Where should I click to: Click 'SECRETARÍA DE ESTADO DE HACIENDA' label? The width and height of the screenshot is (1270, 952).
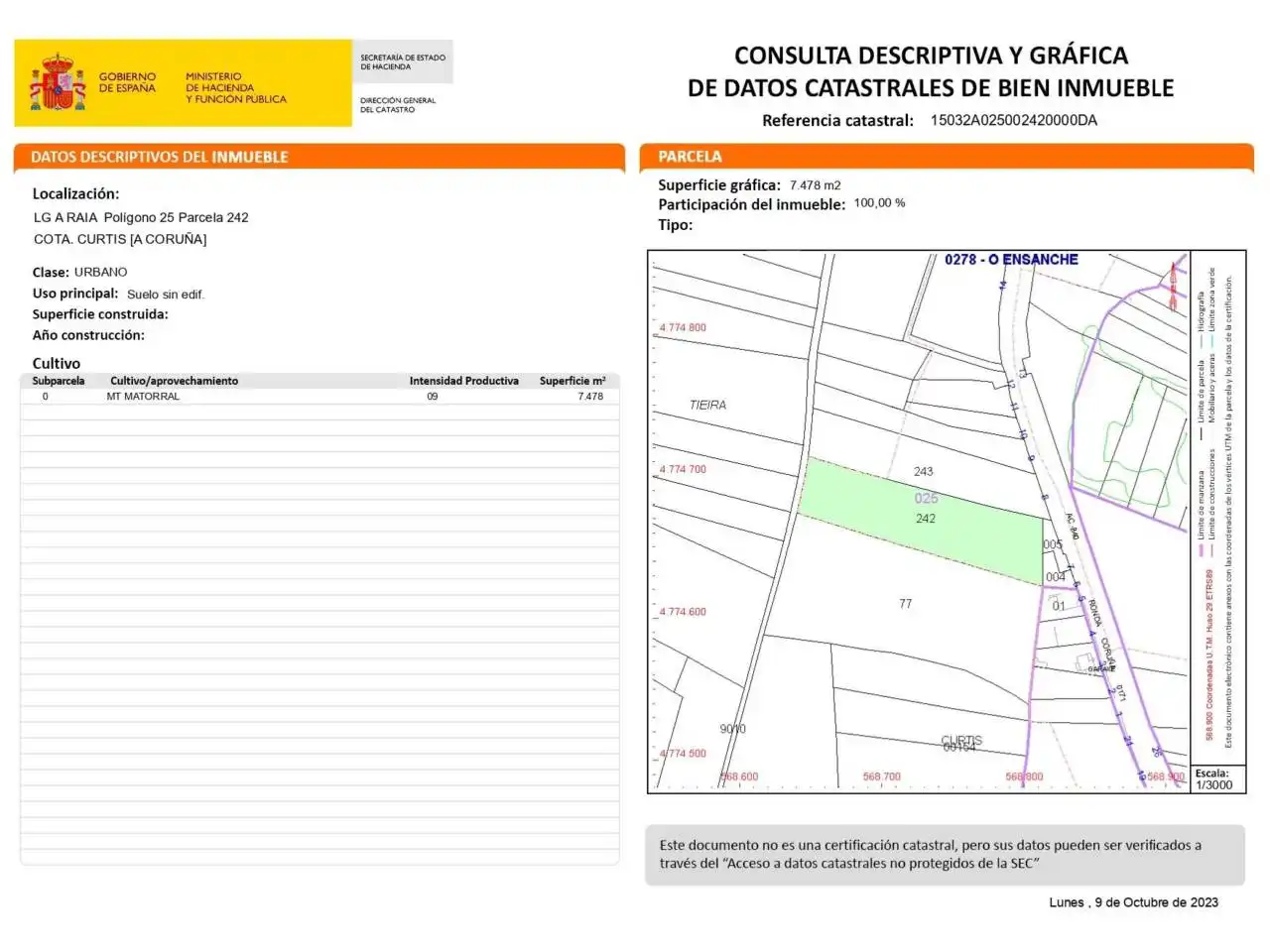[x=403, y=62]
